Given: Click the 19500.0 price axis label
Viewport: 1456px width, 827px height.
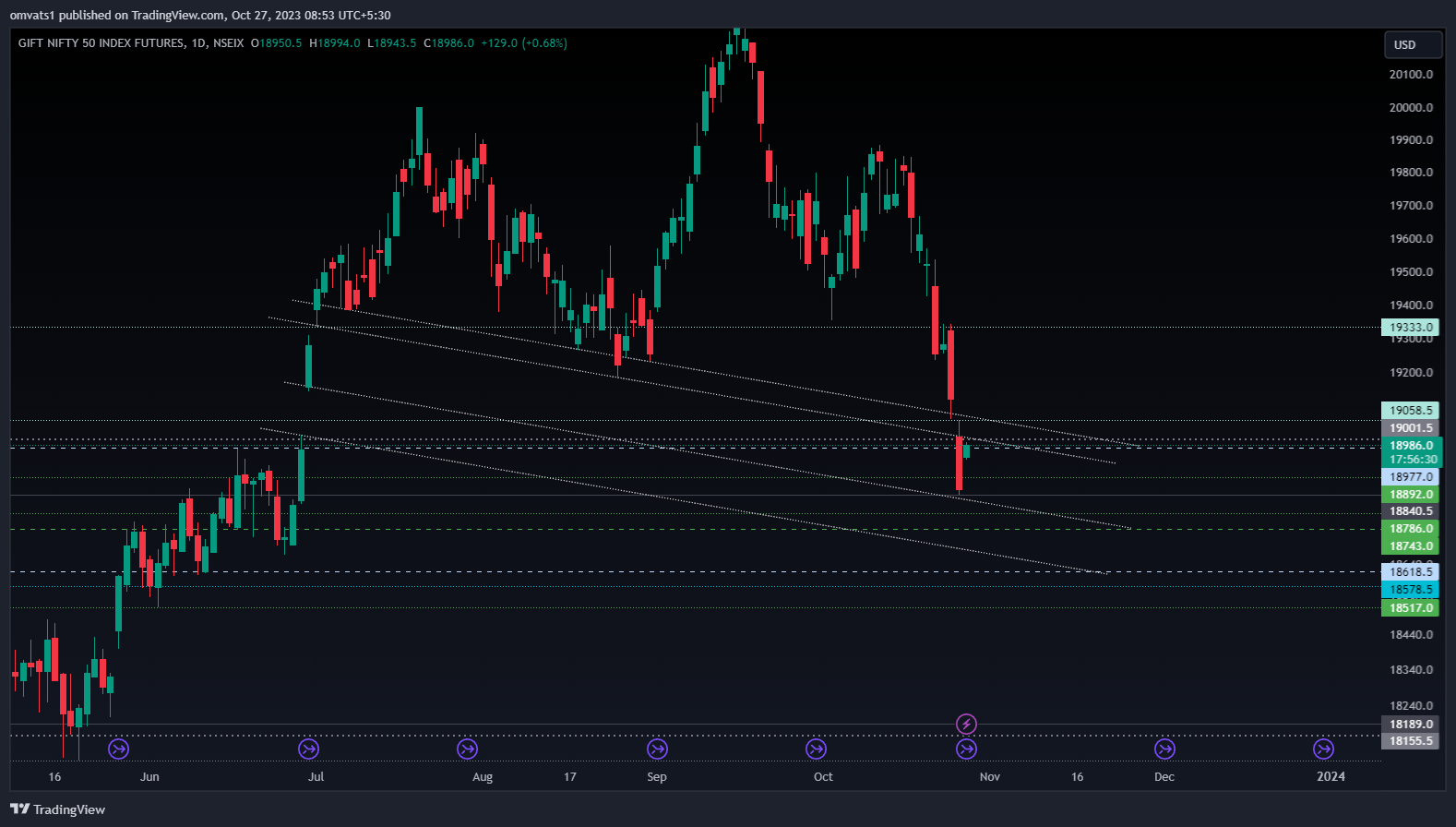Looking at the screenshot, I should tap(1411, 271).
